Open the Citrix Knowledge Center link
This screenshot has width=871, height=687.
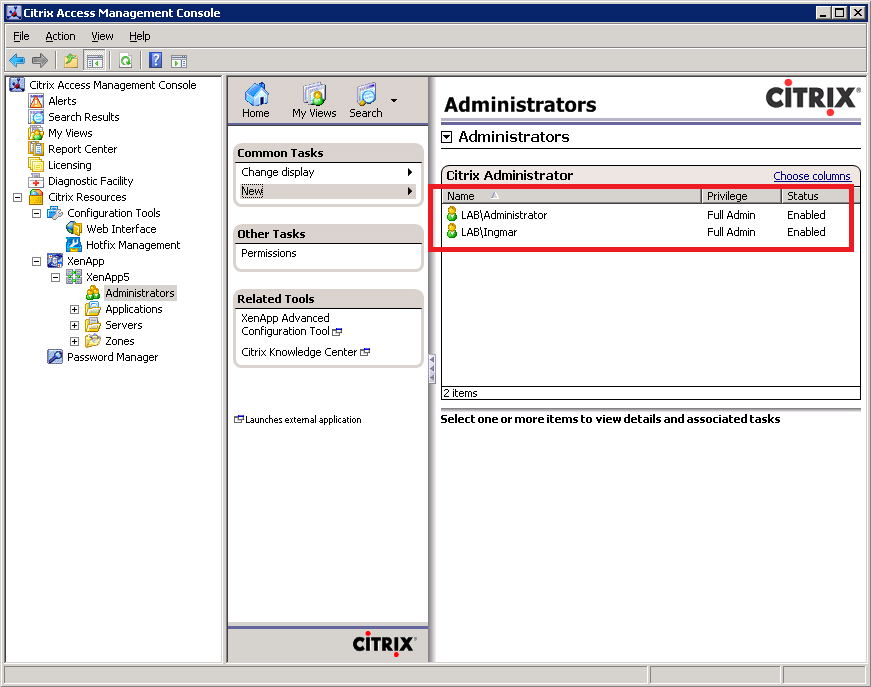[299, 352]
